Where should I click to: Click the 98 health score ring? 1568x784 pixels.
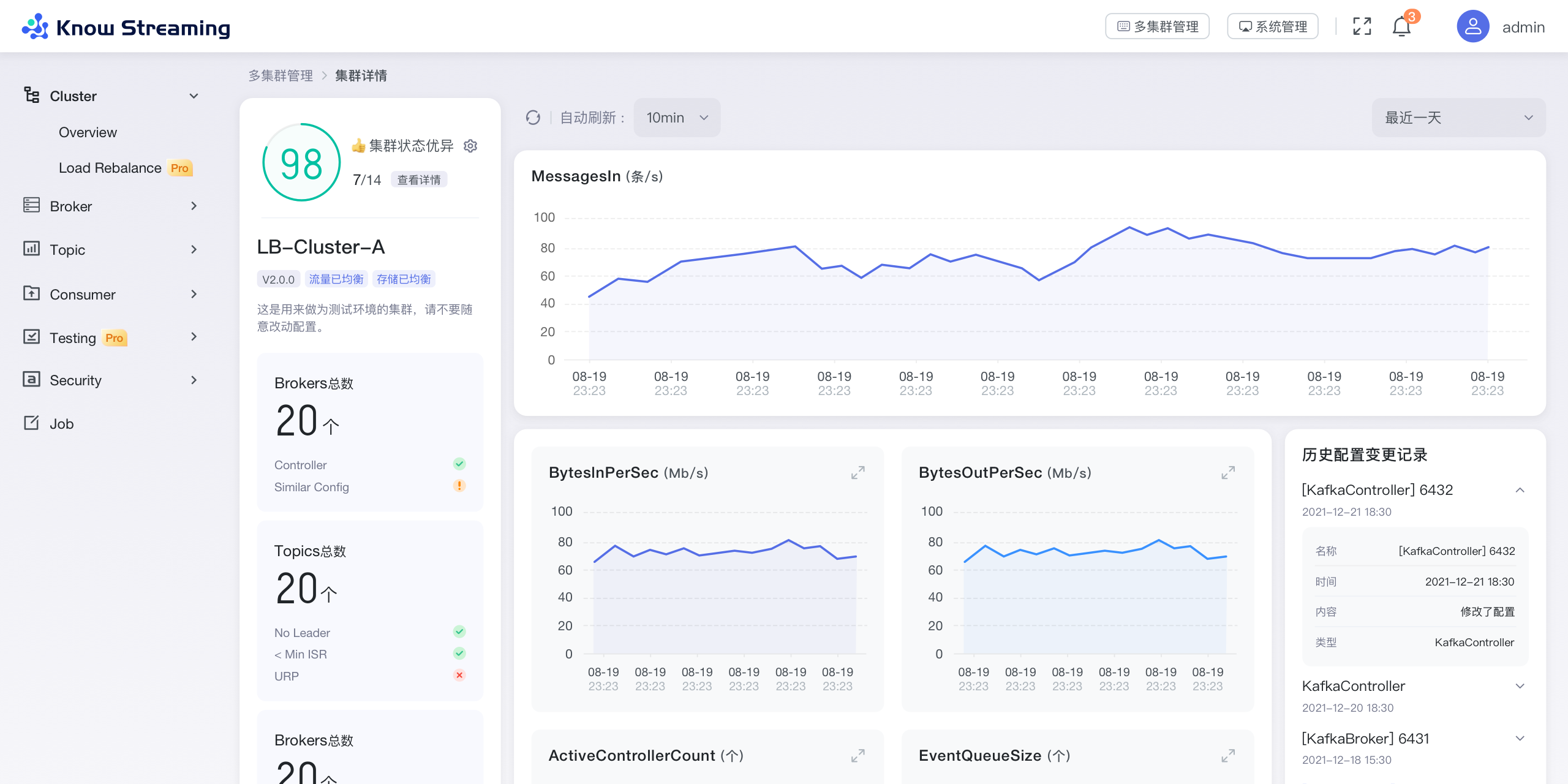(301, 163)
